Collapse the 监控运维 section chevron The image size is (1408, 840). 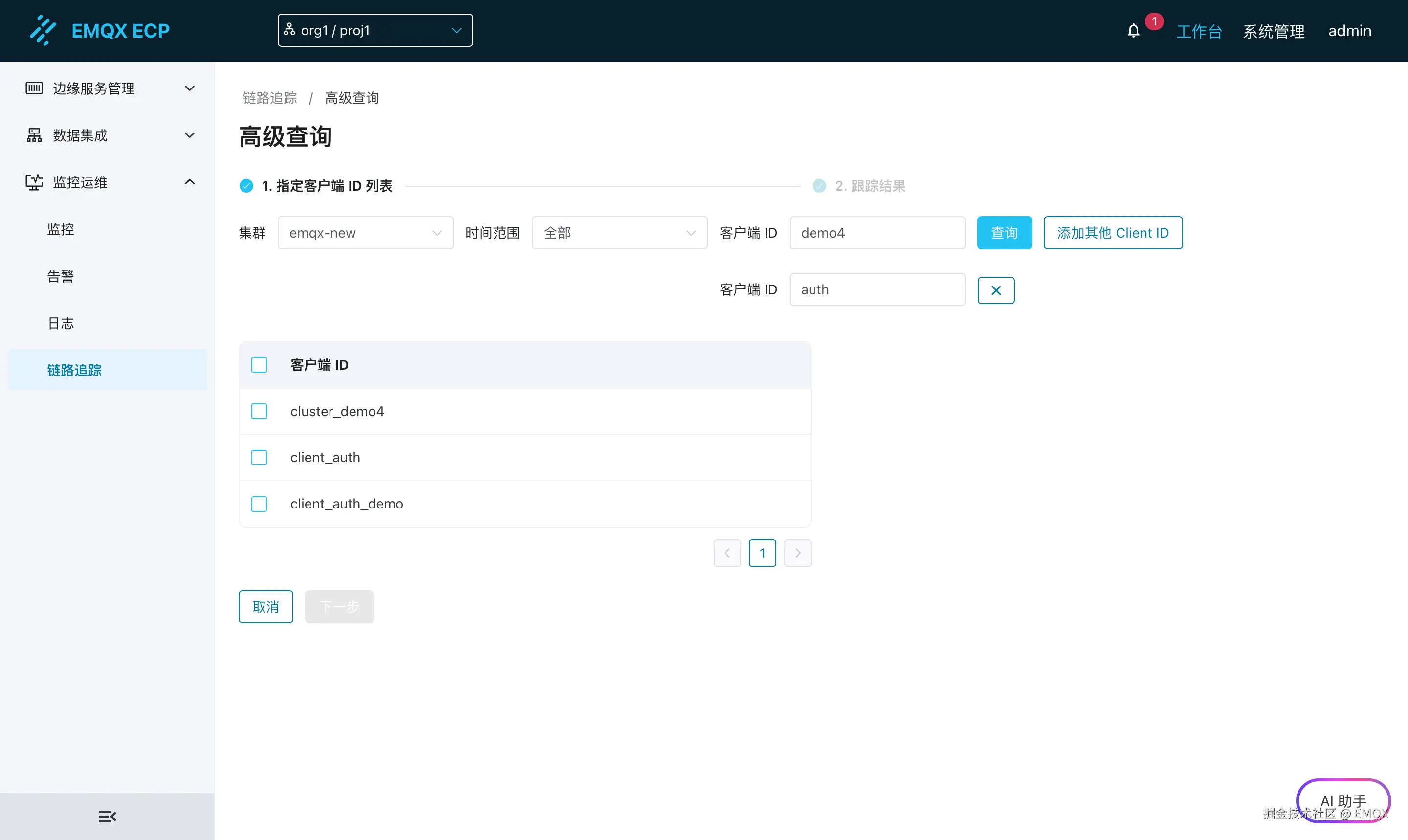[190, 182]
